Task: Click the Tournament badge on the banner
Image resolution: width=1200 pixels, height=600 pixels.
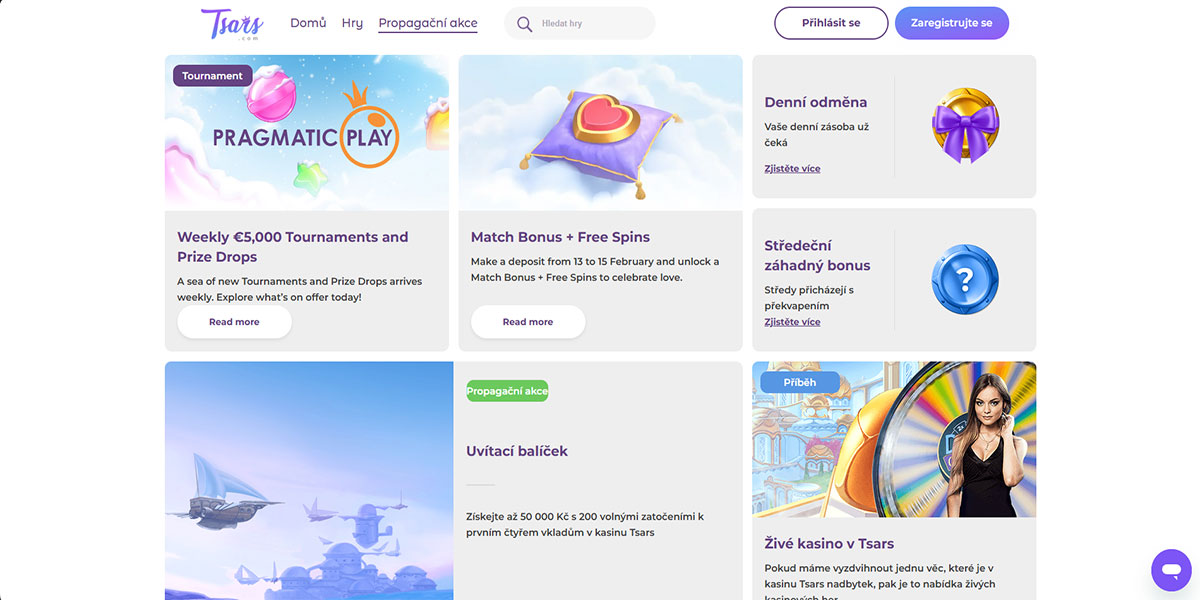Action: tap(212, 76)
